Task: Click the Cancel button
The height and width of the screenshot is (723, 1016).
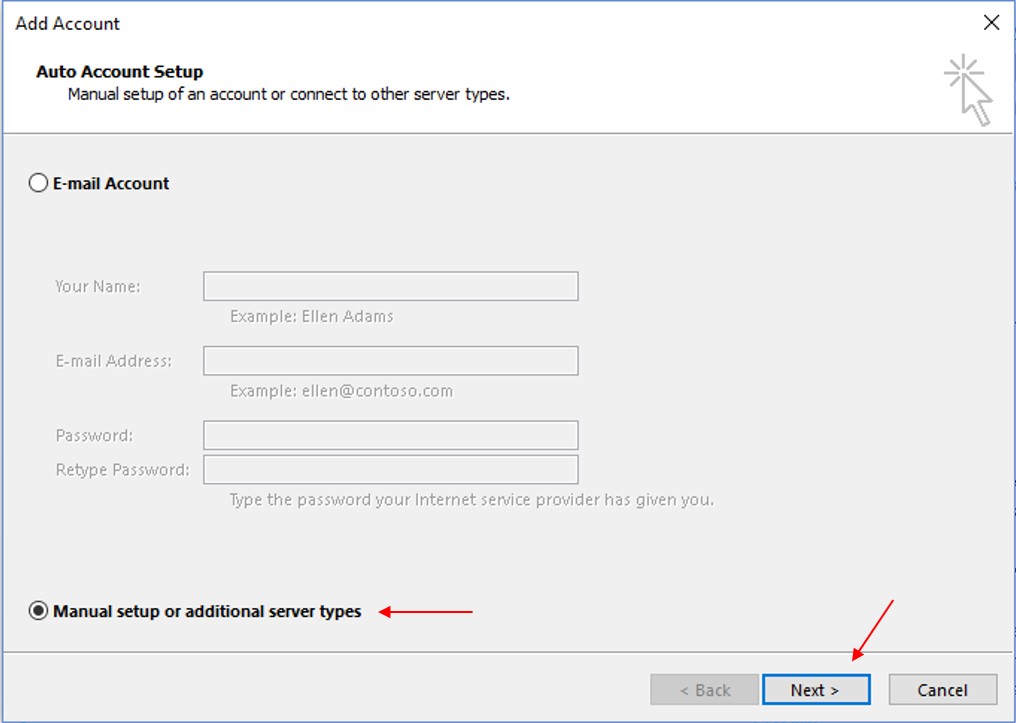Action: point(942,690)
